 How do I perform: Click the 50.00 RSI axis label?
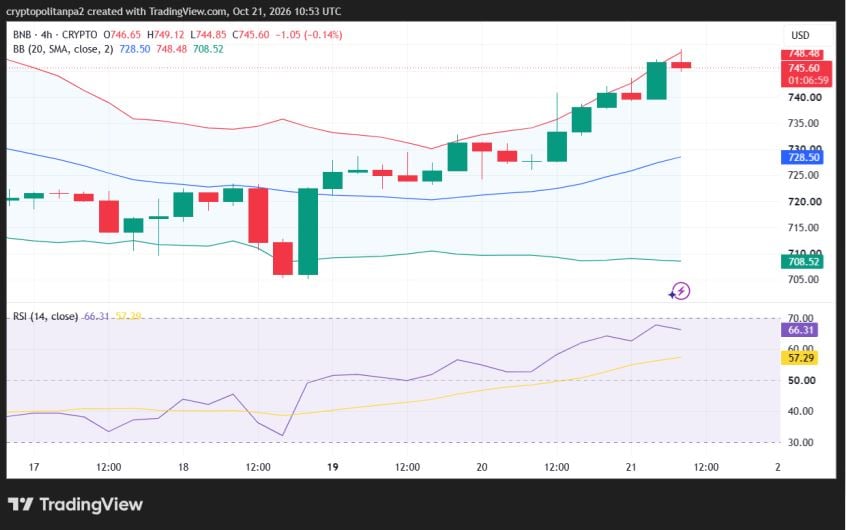click(x=801, y=380)
